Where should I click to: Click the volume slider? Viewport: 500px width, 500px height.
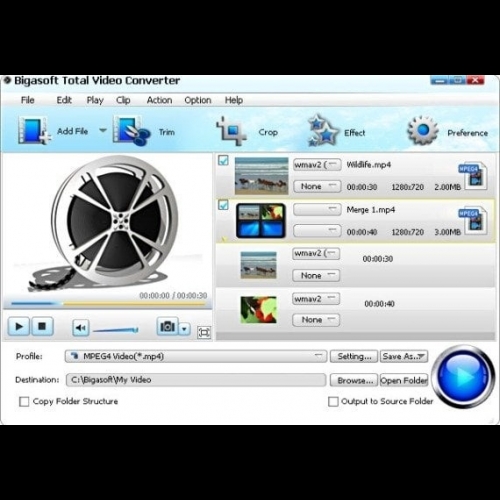click(x=115, y=330)
